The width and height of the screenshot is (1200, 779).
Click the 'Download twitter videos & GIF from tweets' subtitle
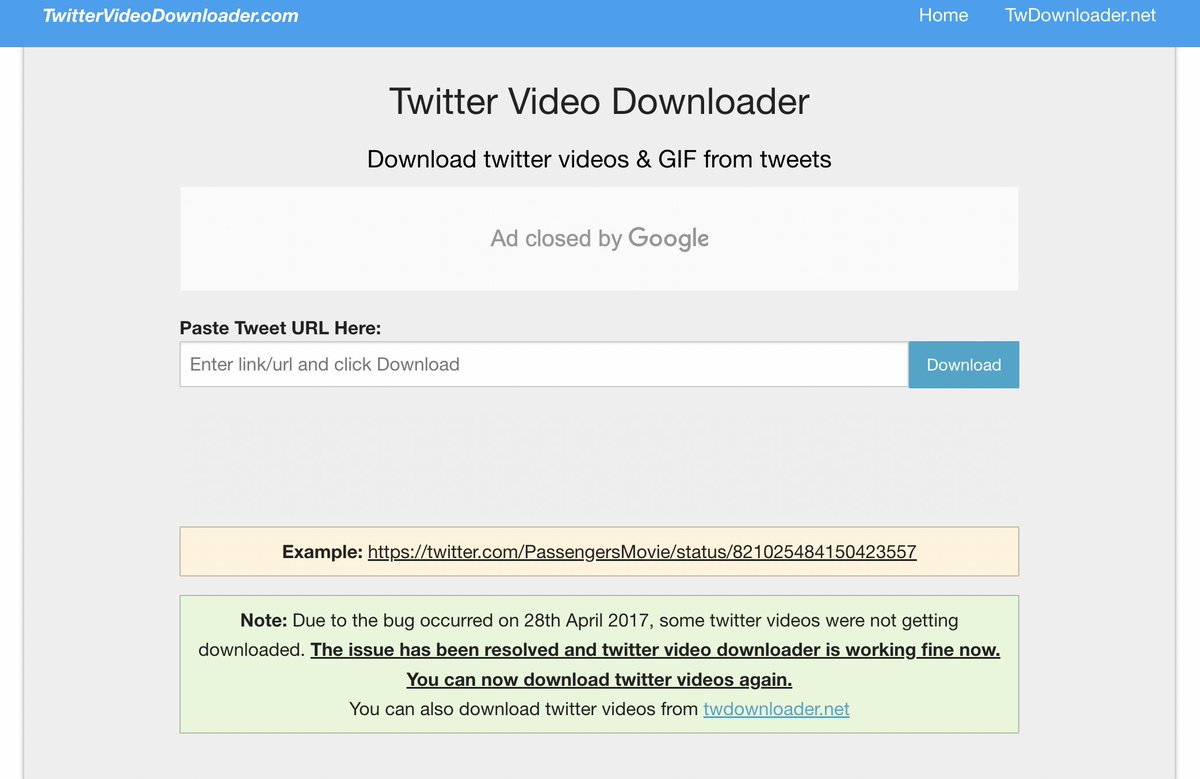pyautogui.click(x=599, y=159)
